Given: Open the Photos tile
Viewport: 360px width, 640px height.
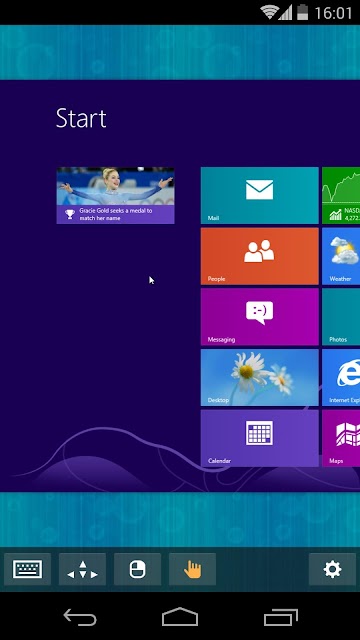Looking at the screenshot, I should click(341, 317).
